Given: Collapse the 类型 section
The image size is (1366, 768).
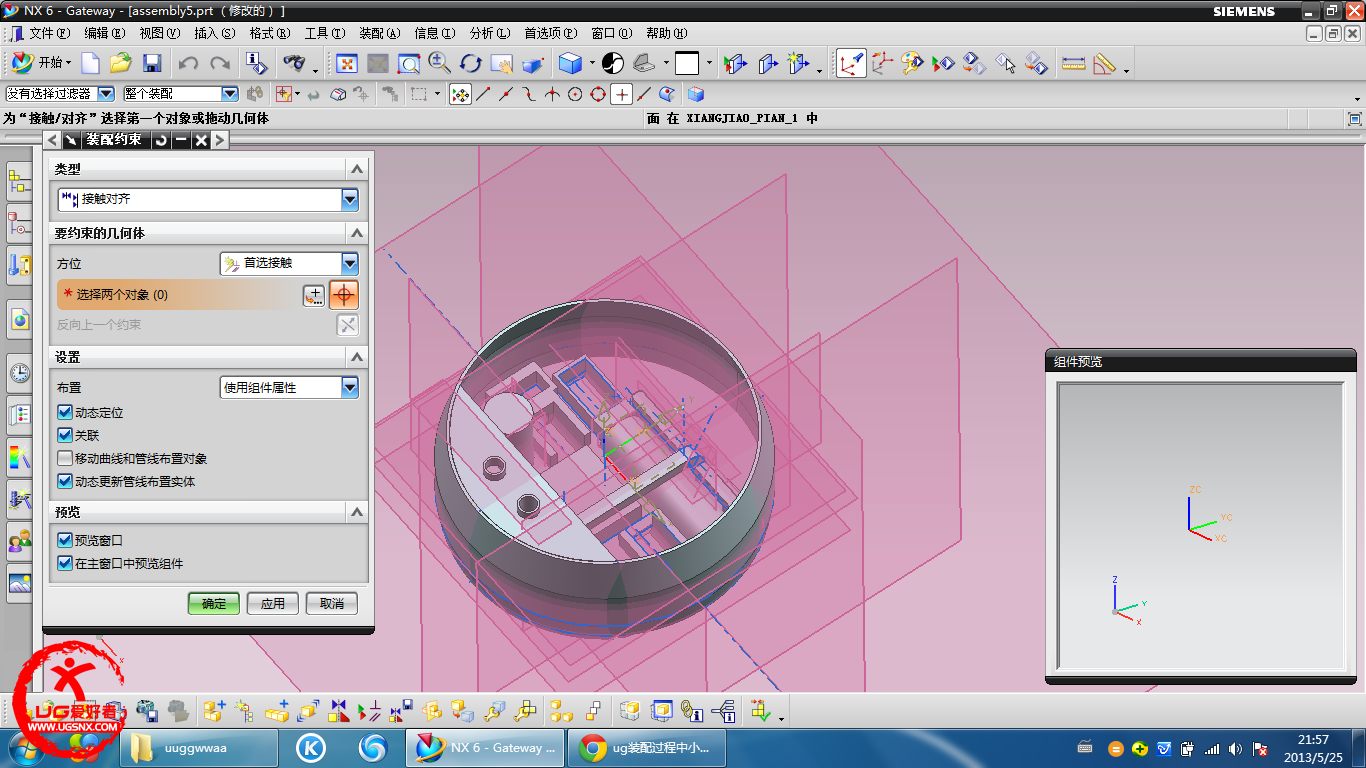Looking at the screenshot, I should (356, 169).
